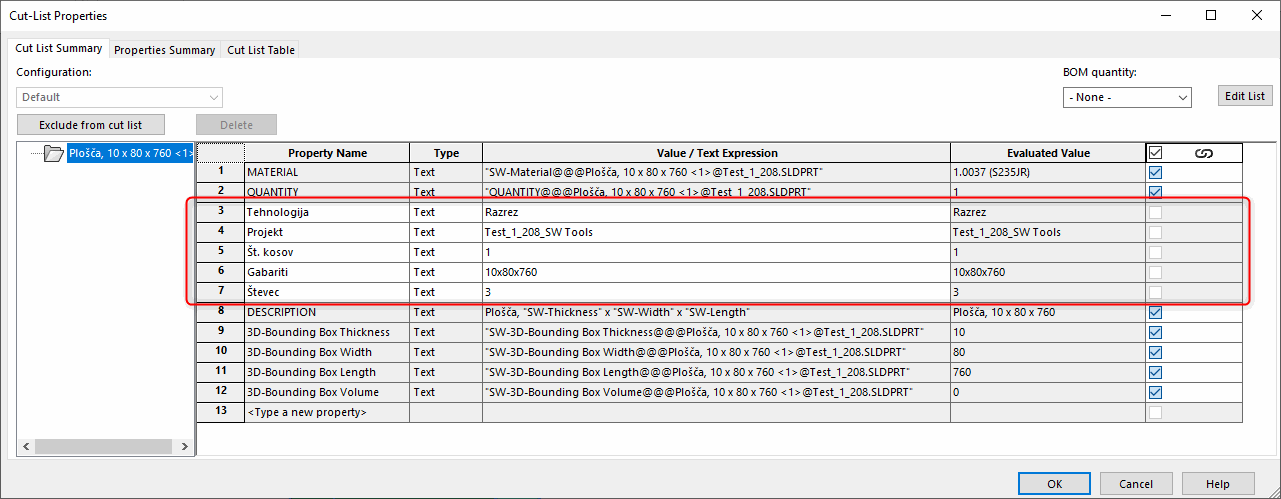Select the Plošča folder icon in tree
The height and width of the screenshot is (499, 1281).
click(53, 153)
